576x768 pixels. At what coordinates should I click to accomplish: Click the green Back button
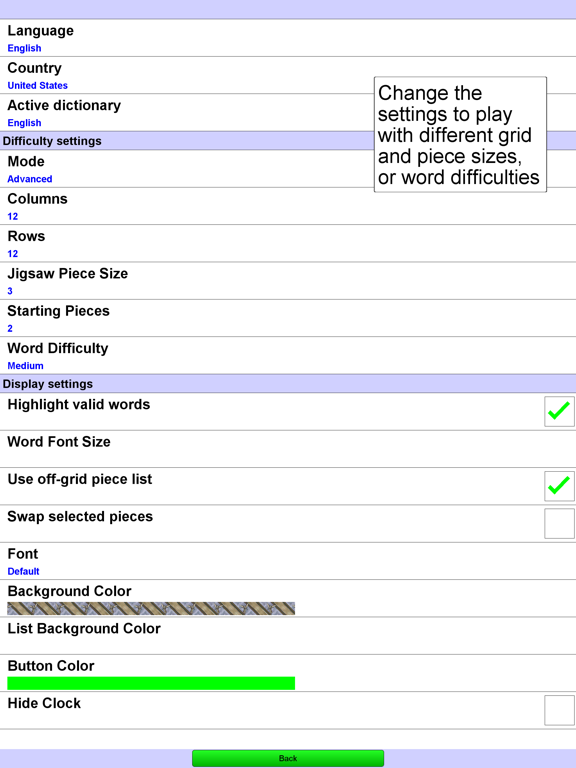pos(288,758)
